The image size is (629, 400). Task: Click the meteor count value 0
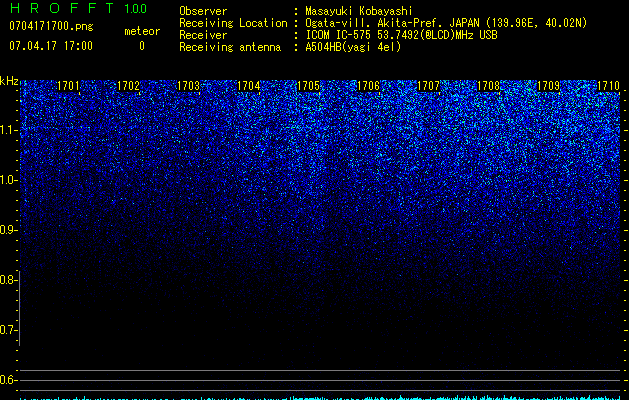point(142,46)
